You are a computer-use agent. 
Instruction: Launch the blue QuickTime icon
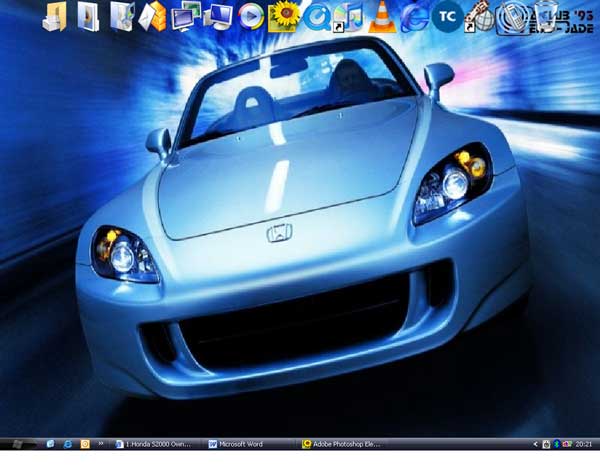pyautogui.click(x=318, y=16)
